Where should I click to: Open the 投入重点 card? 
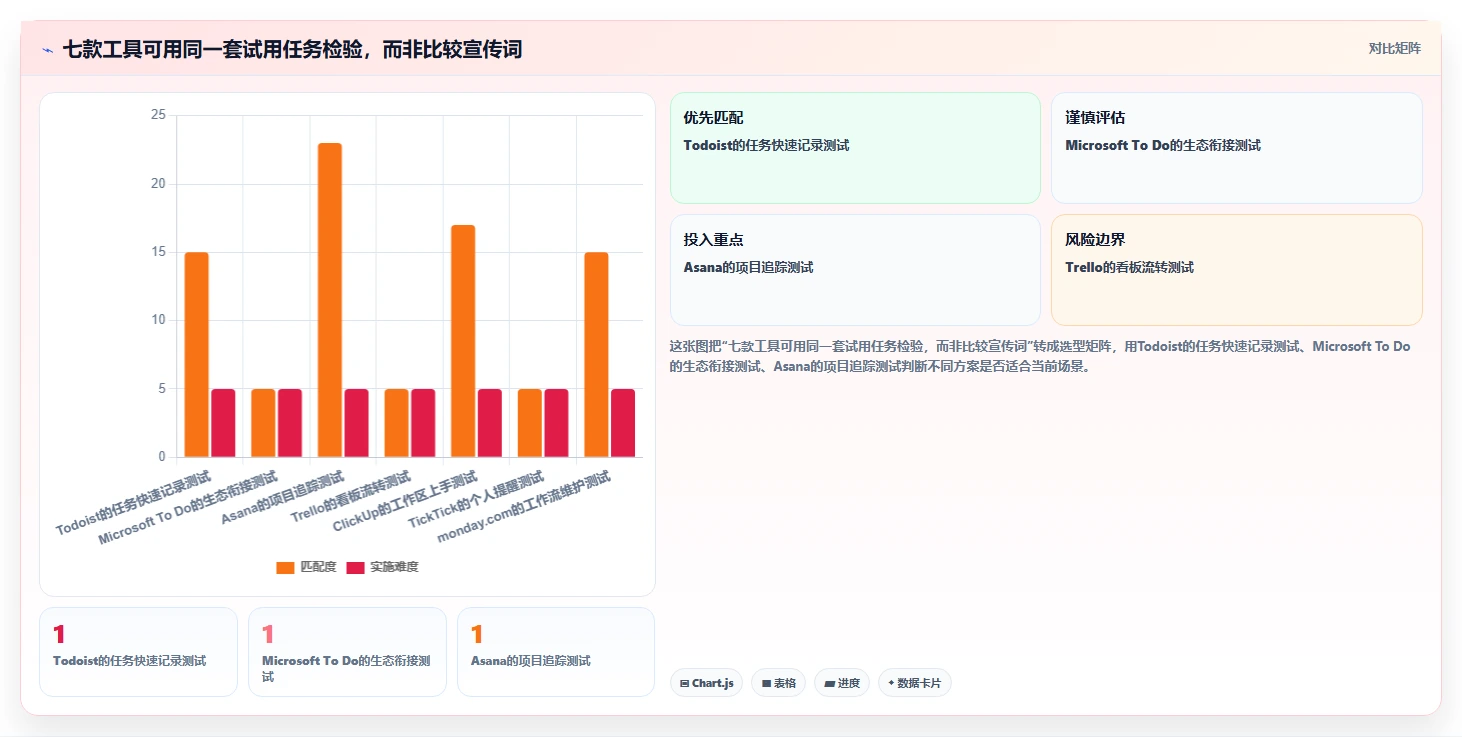855,270
